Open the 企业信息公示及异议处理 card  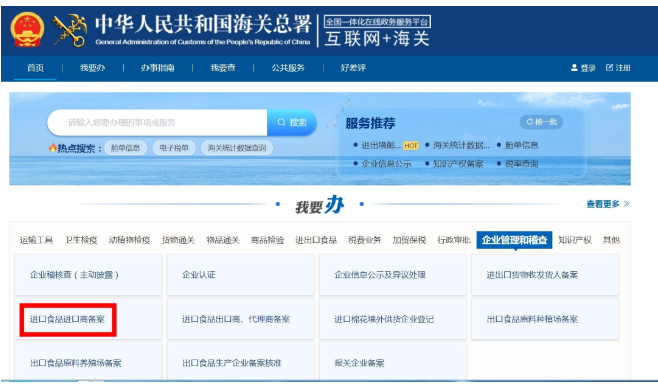[393, 275]
